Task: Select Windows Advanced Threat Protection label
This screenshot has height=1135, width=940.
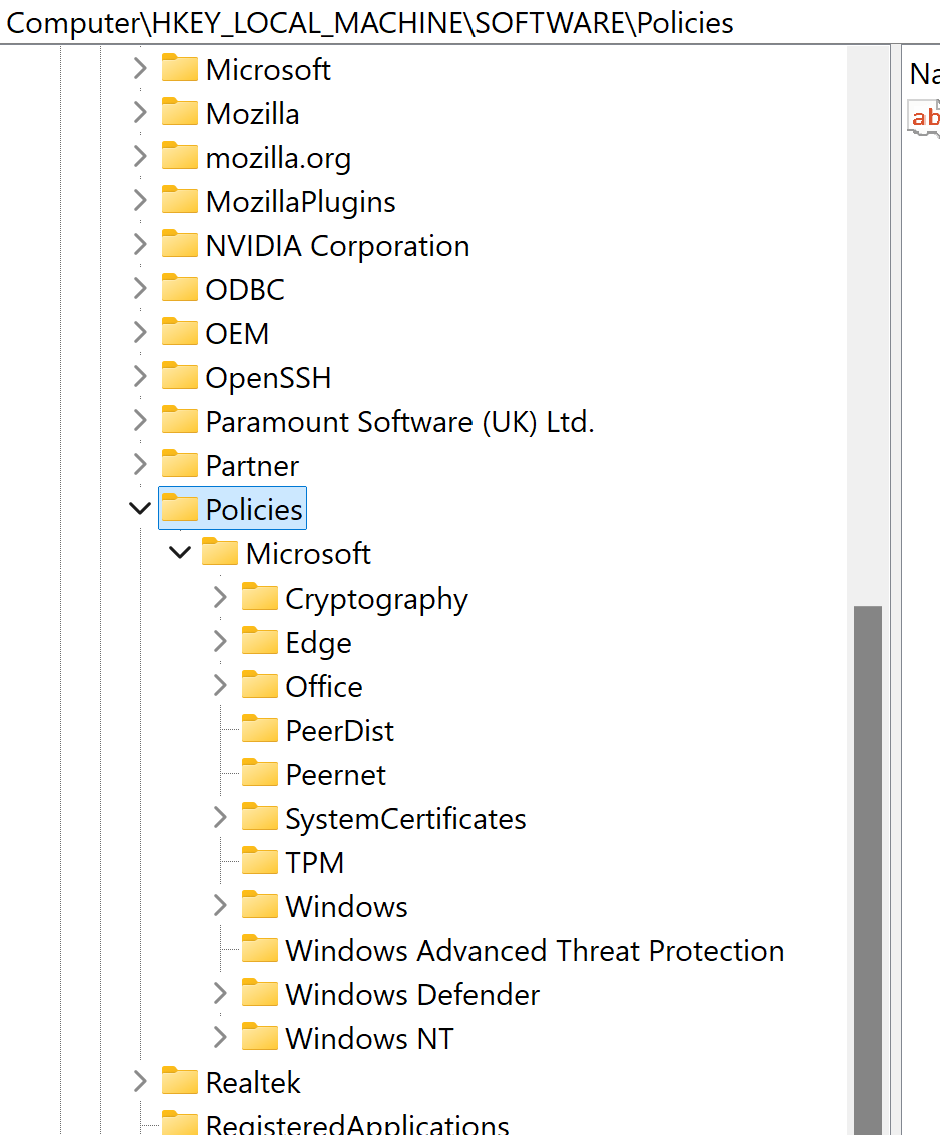Action: pyautogui.click(x=535, y=950)
